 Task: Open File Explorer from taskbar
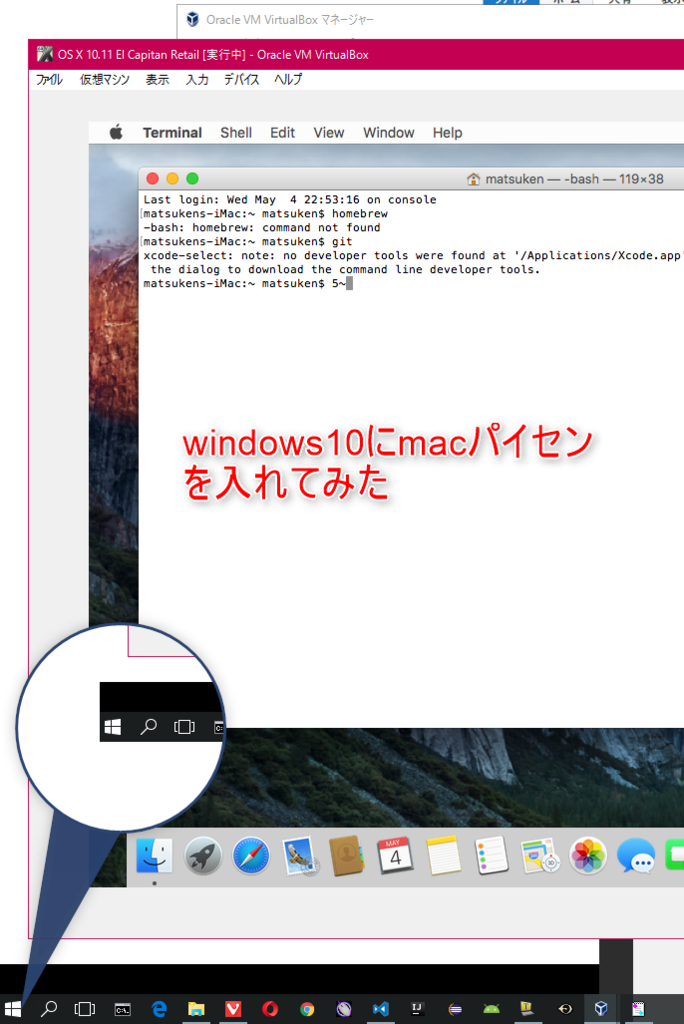196,1009
